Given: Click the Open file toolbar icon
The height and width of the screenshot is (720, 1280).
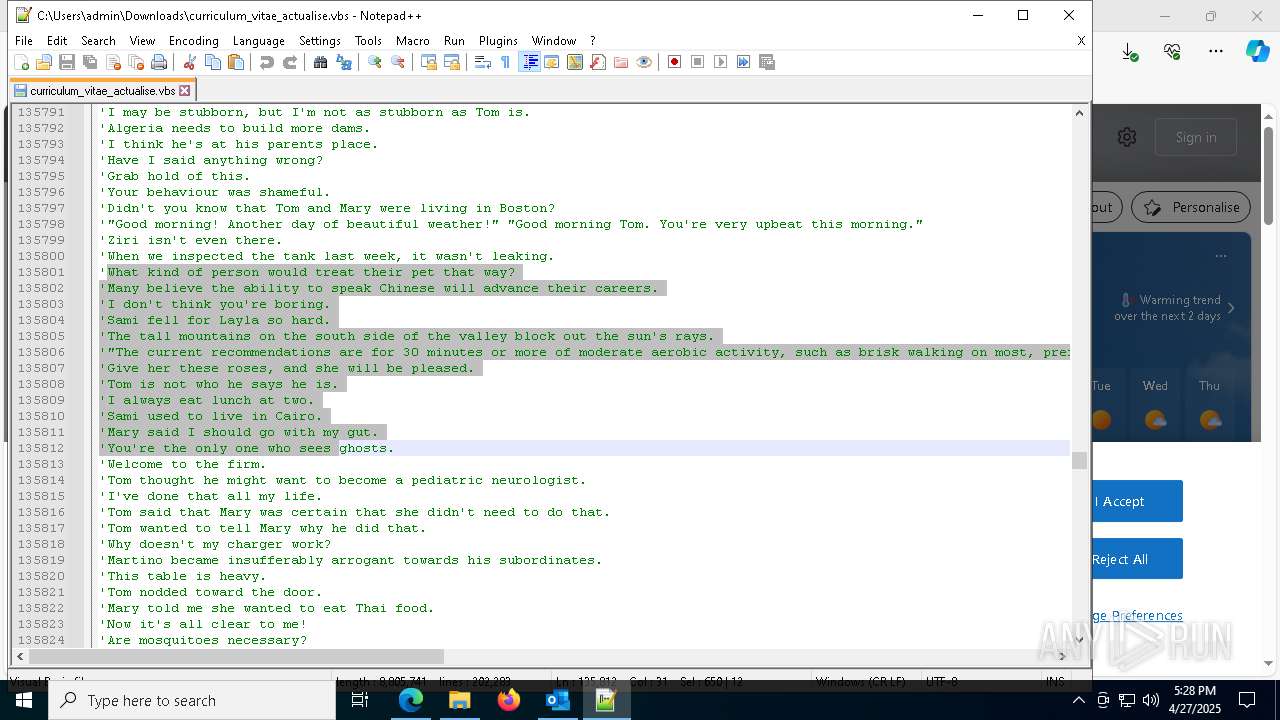Looking at the screenshot, I should point(44,62).
